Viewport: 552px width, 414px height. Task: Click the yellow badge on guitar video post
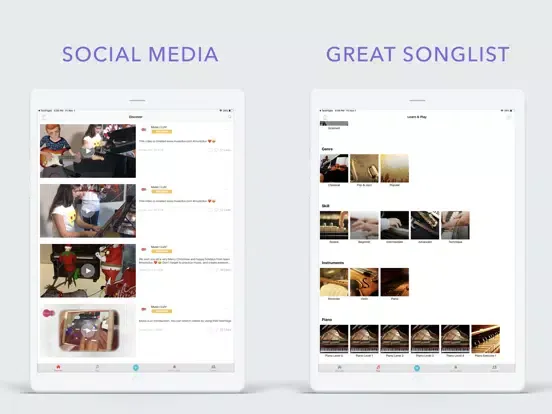tap(162, 132)
